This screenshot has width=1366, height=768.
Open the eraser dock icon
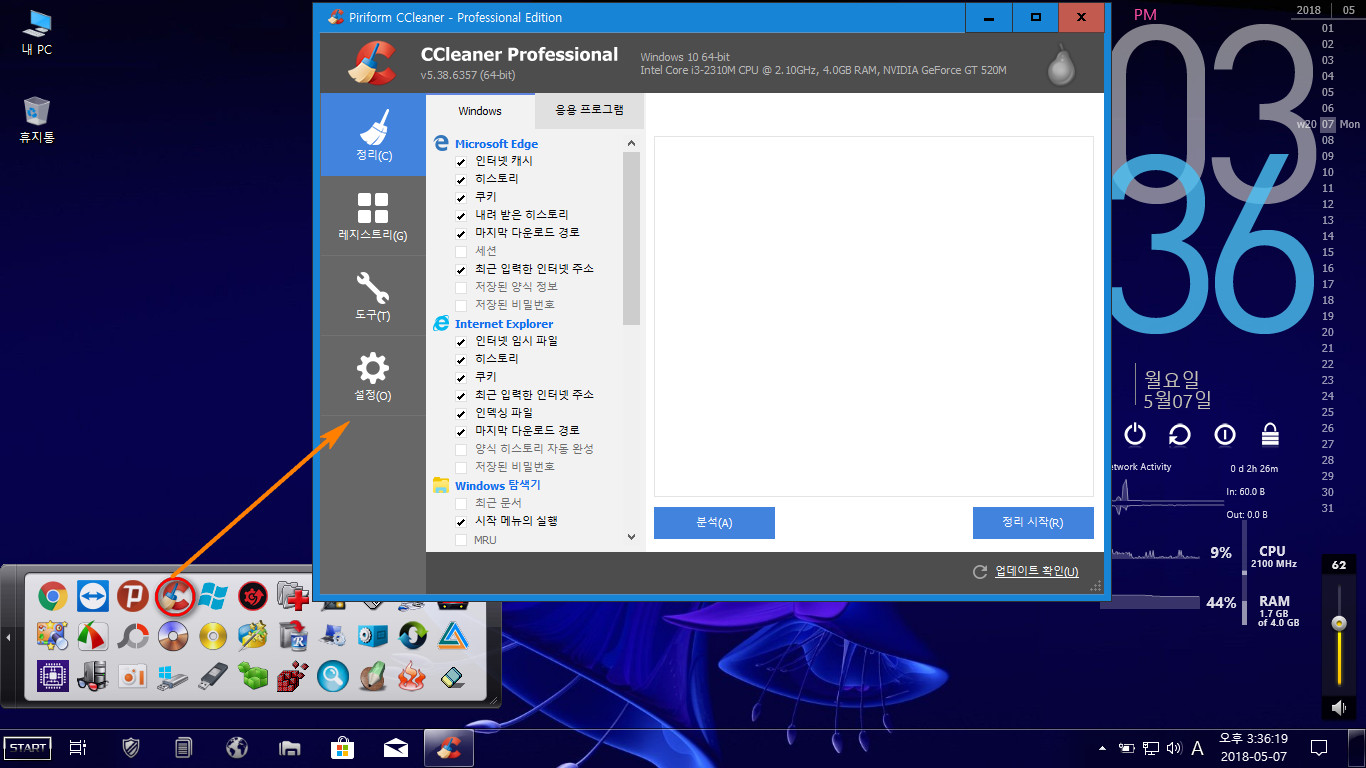pos(452,676)
